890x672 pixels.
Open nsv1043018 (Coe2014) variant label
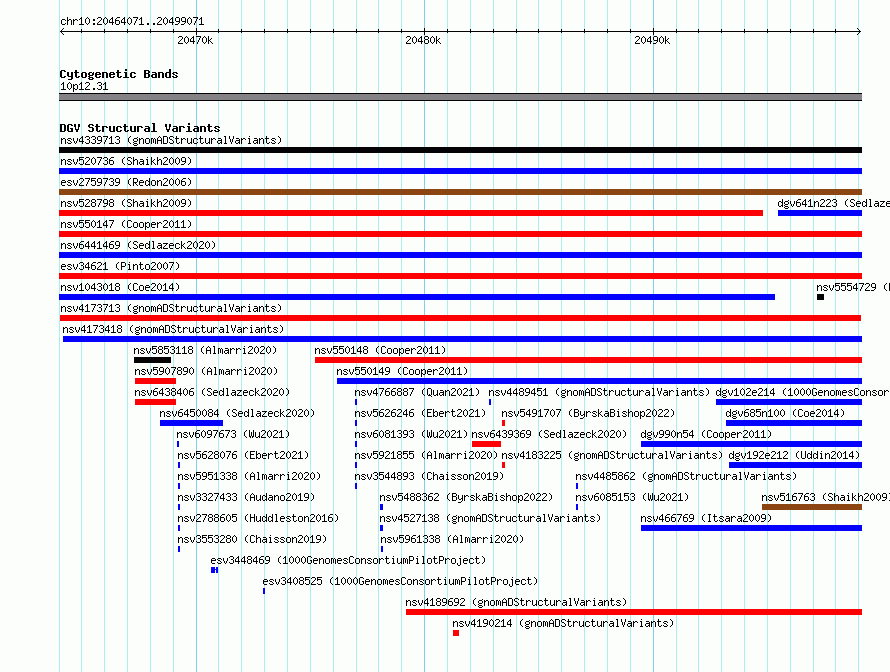pyautogui.click(x=120, y=287)
